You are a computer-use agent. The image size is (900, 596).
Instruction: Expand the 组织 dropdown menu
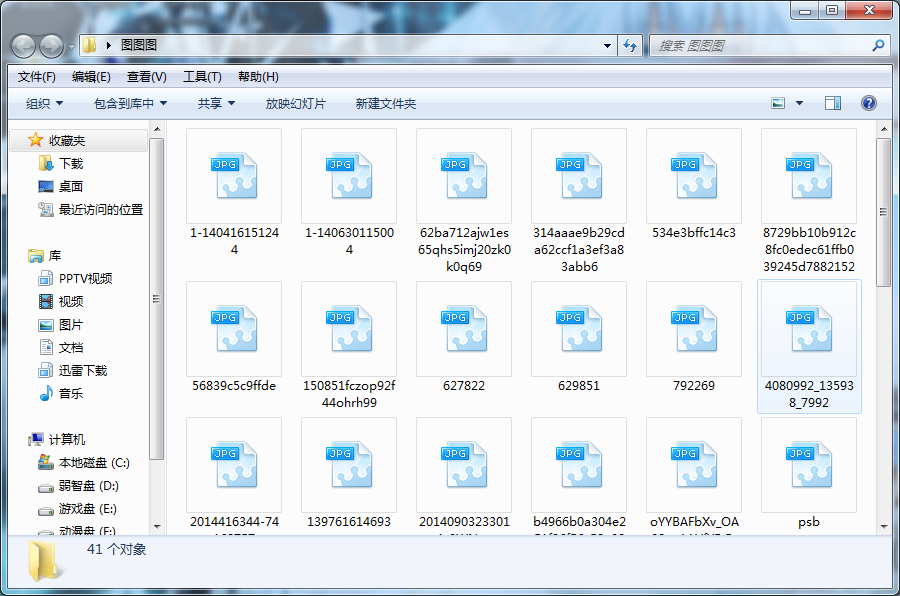(45, 104)
